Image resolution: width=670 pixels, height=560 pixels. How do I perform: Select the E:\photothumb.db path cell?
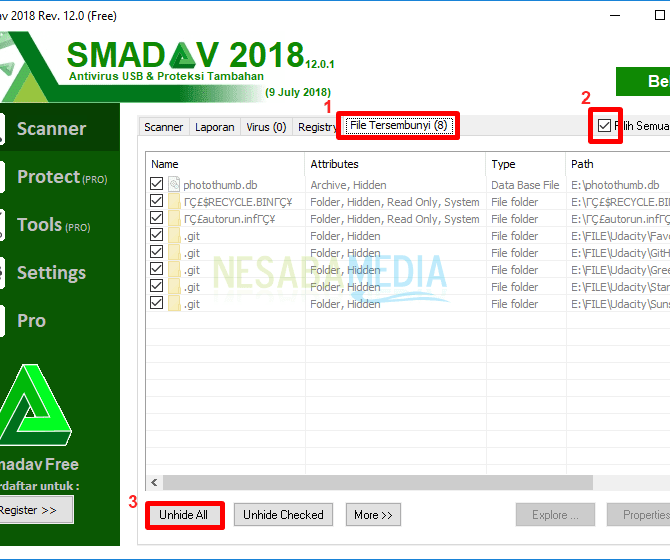(615, 185)
